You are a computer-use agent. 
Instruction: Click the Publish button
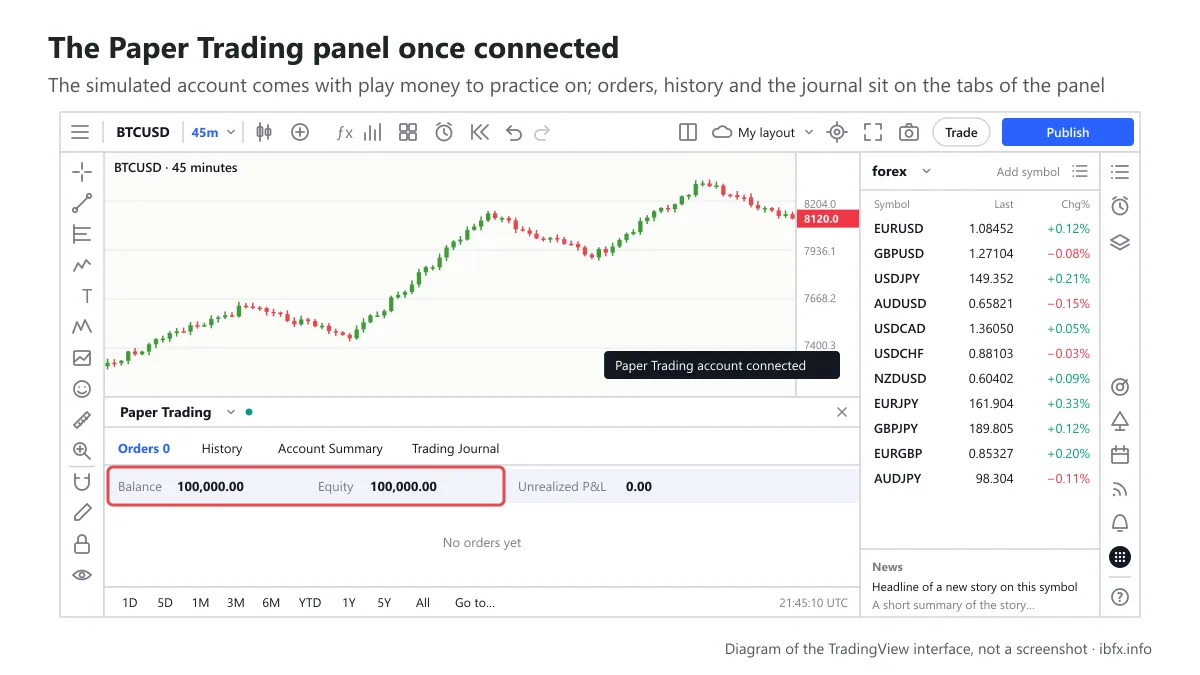[1068, 132]
